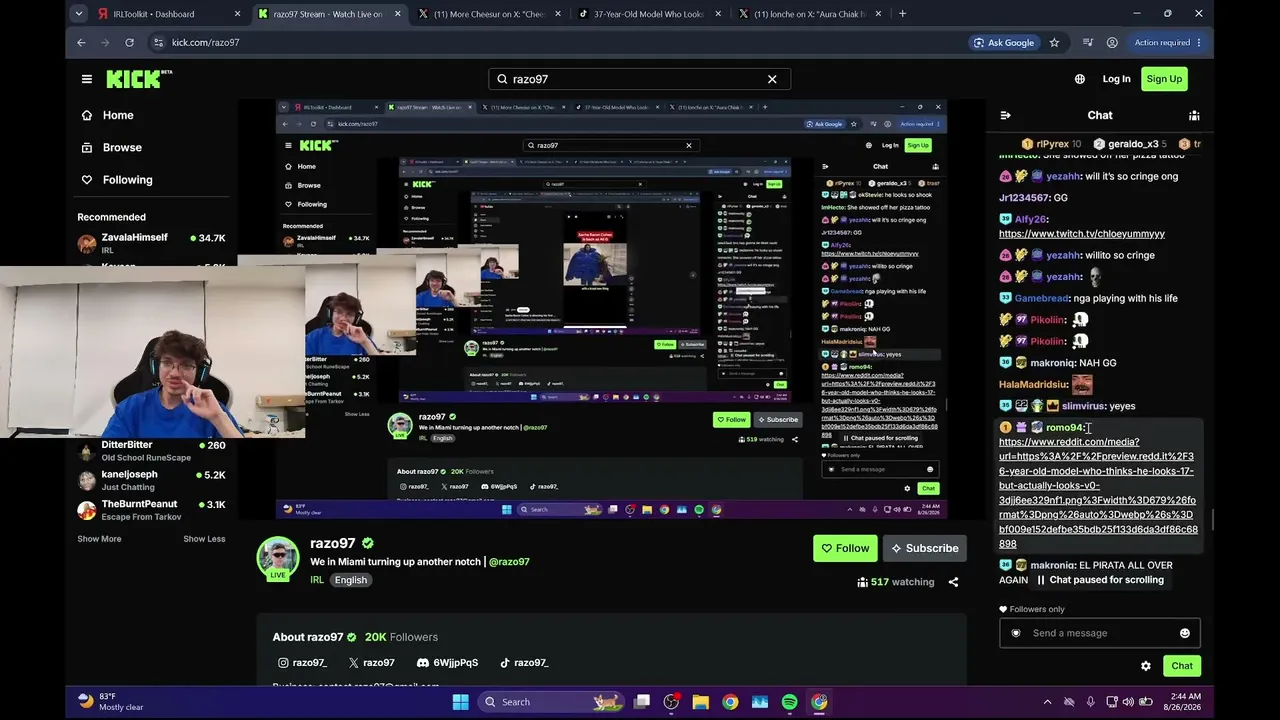This screenshot has height=720, width=1280.
Task: Open razo97's X profile link
Action: [x=371, y=663]
